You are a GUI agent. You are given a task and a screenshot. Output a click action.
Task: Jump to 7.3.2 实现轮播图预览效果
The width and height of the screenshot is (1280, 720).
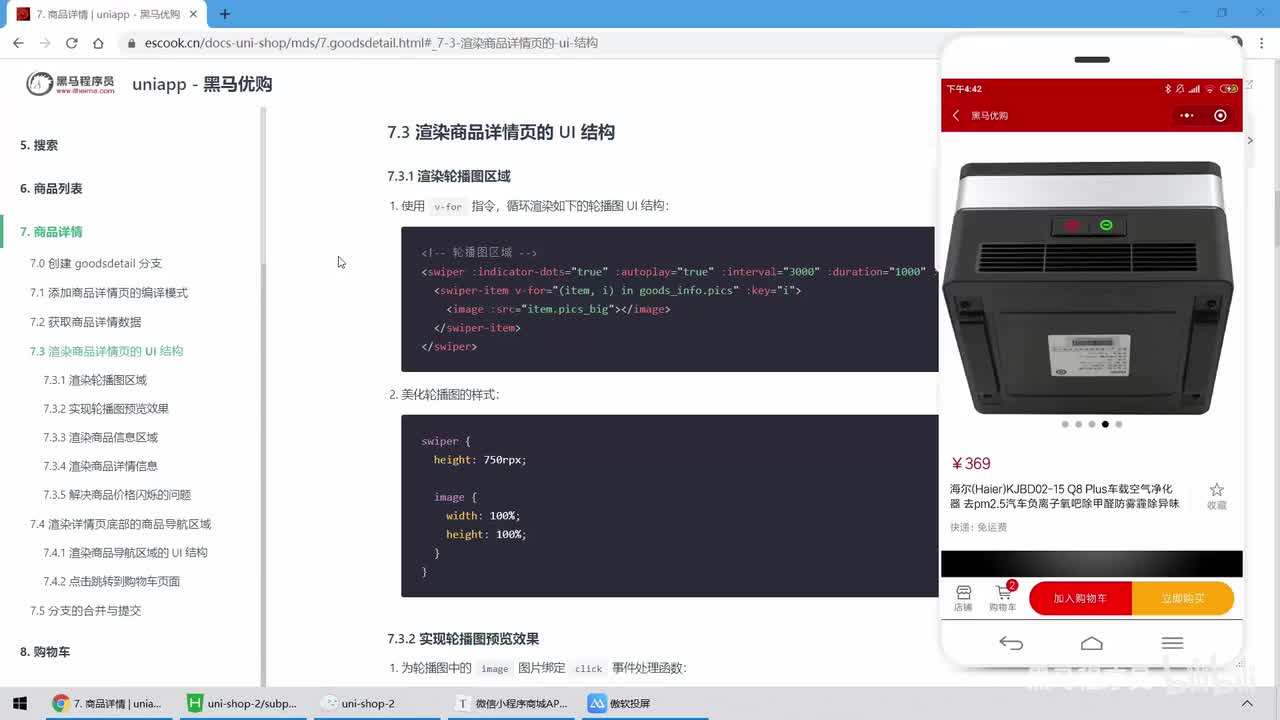tap(106, 409)
